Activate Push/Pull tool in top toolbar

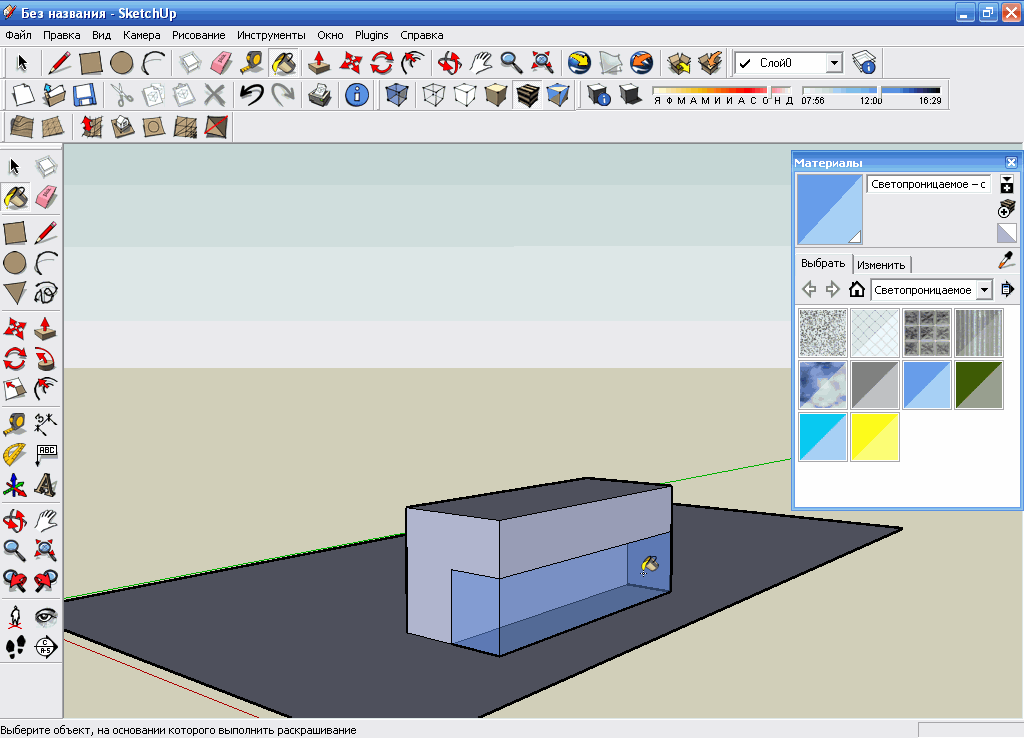click(x=319, y=63)
